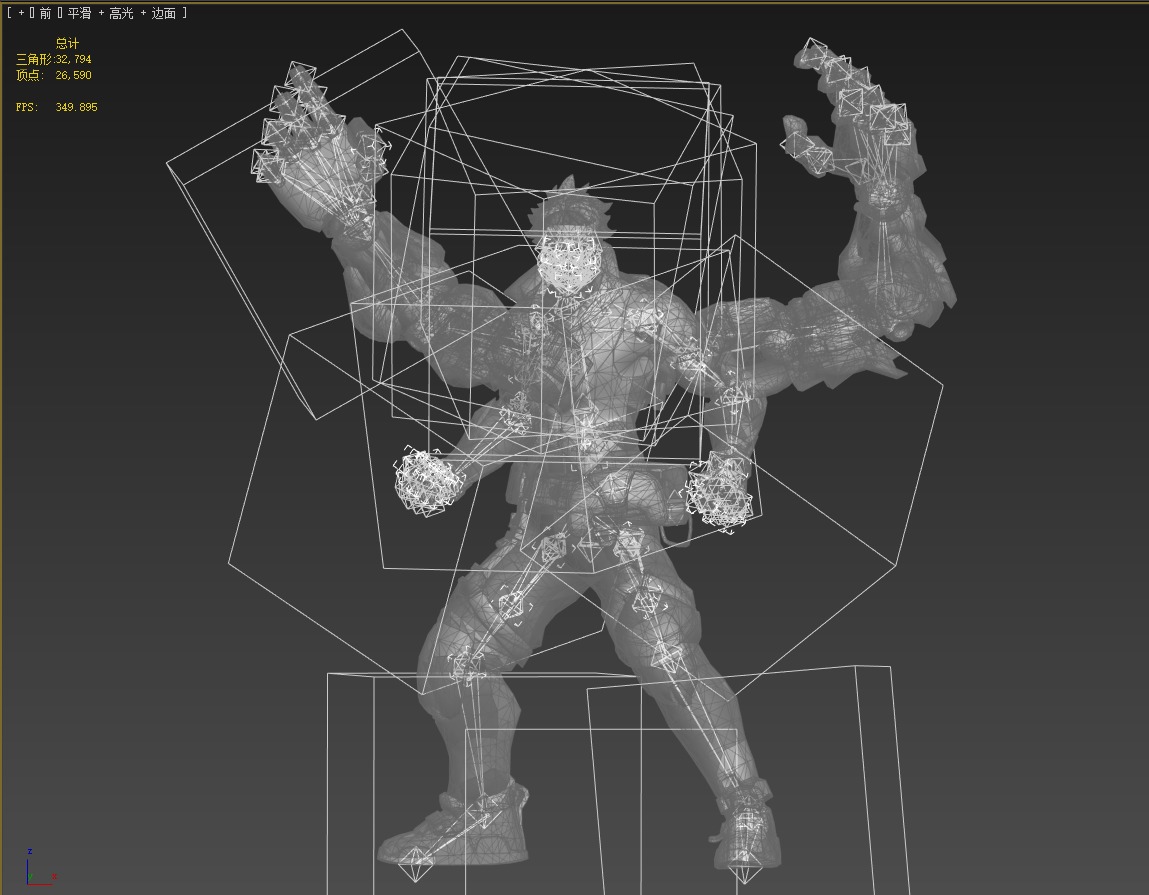The width and height of the screenshot is (1149, 895).
Task: Open the viewport '+' general menu
Action: tap(21, 13)
